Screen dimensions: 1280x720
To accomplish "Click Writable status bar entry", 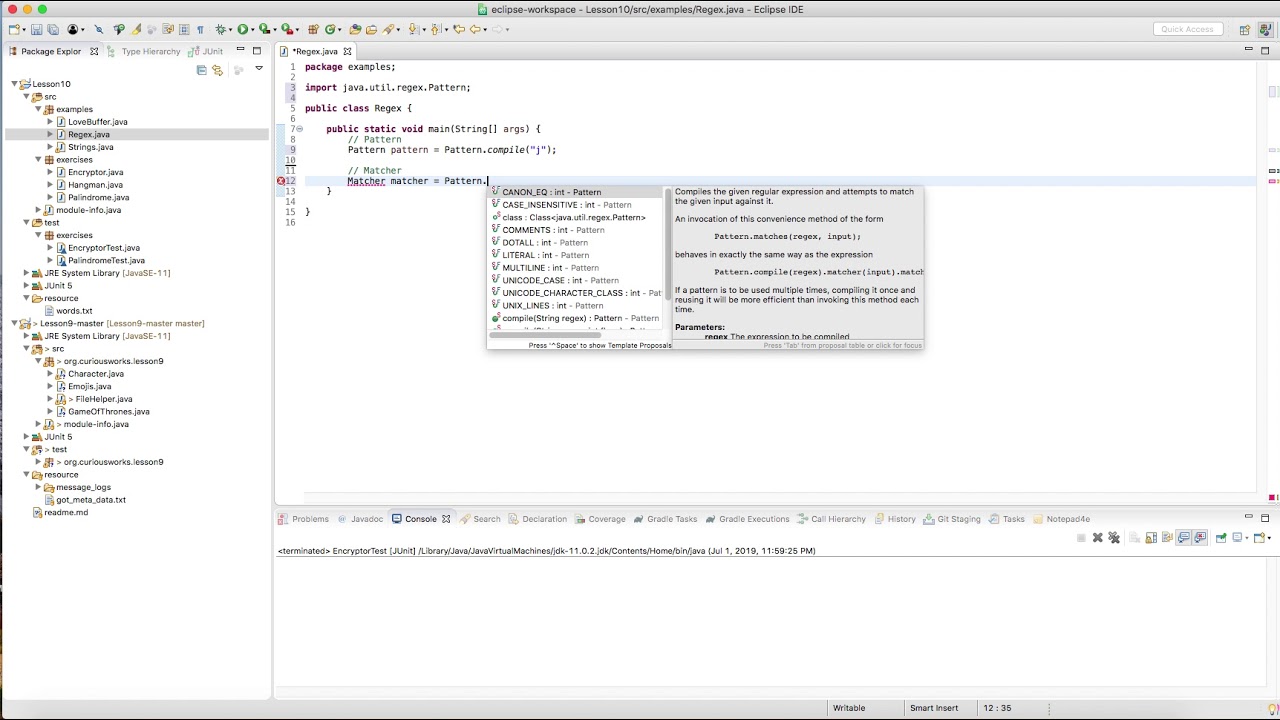I will point(849,708).
